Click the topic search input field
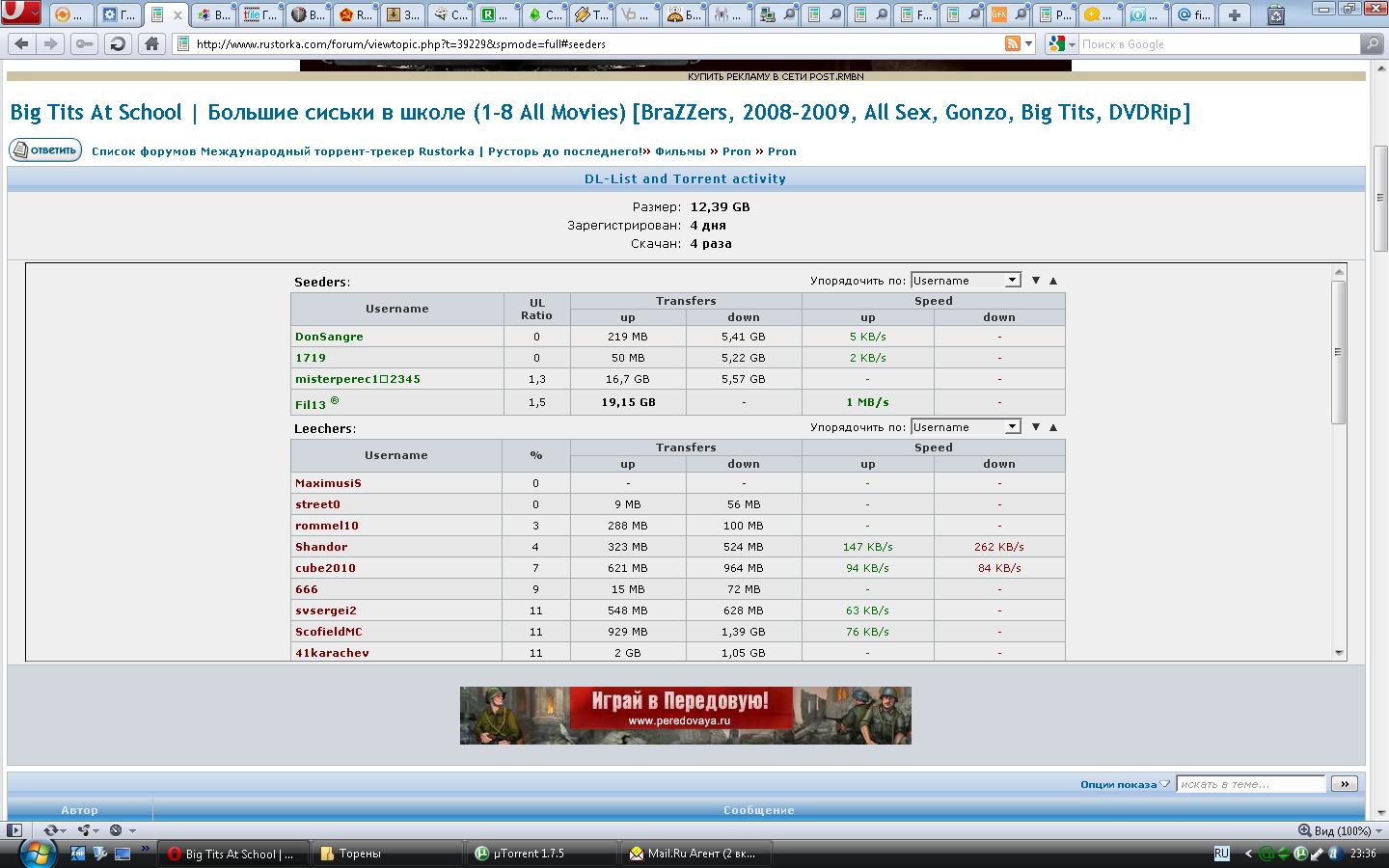Viewport: 1389px width, 868px height. click(x=1251, y=784)
